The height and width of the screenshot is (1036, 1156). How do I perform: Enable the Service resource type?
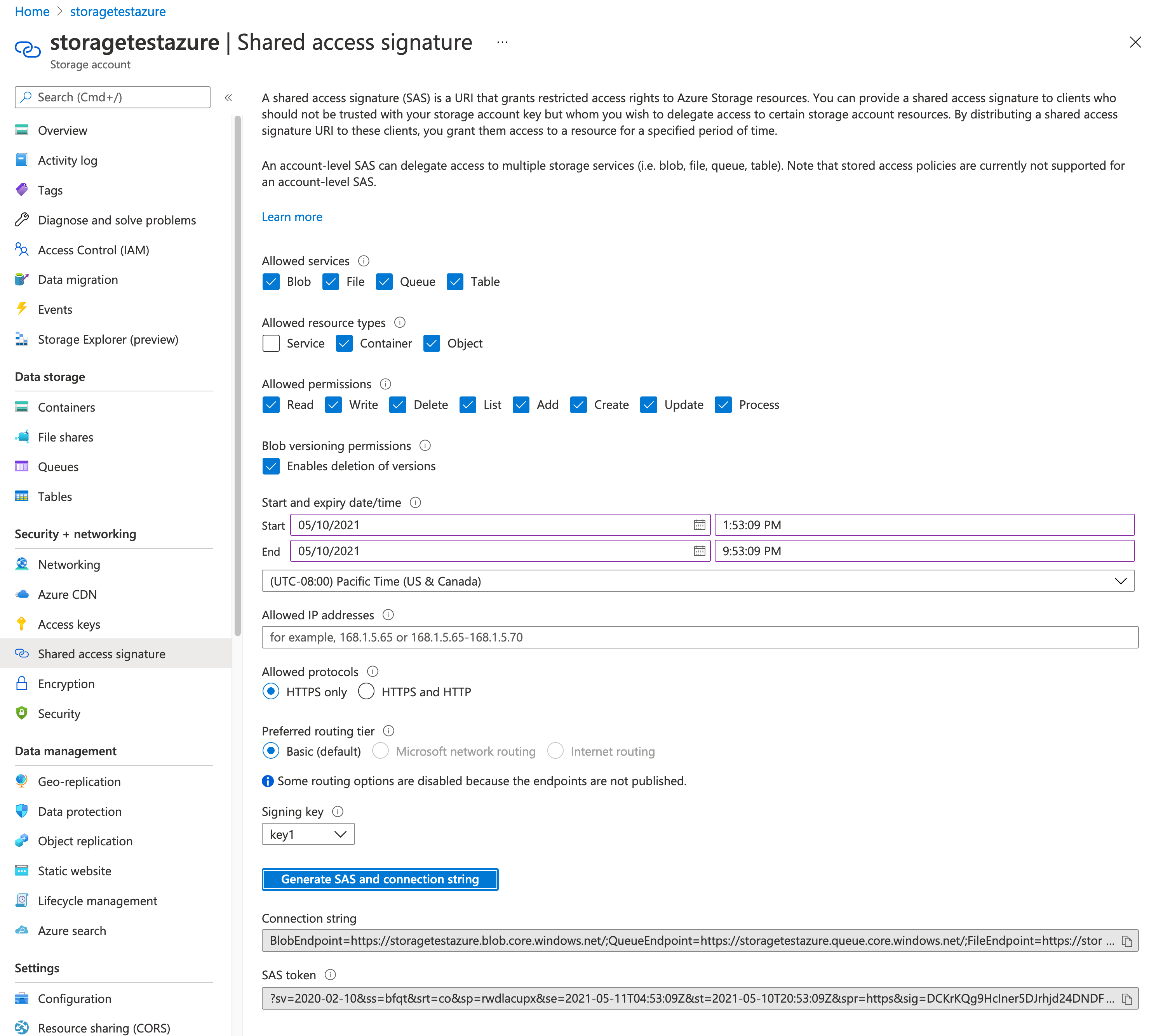[x=271, y=343]
